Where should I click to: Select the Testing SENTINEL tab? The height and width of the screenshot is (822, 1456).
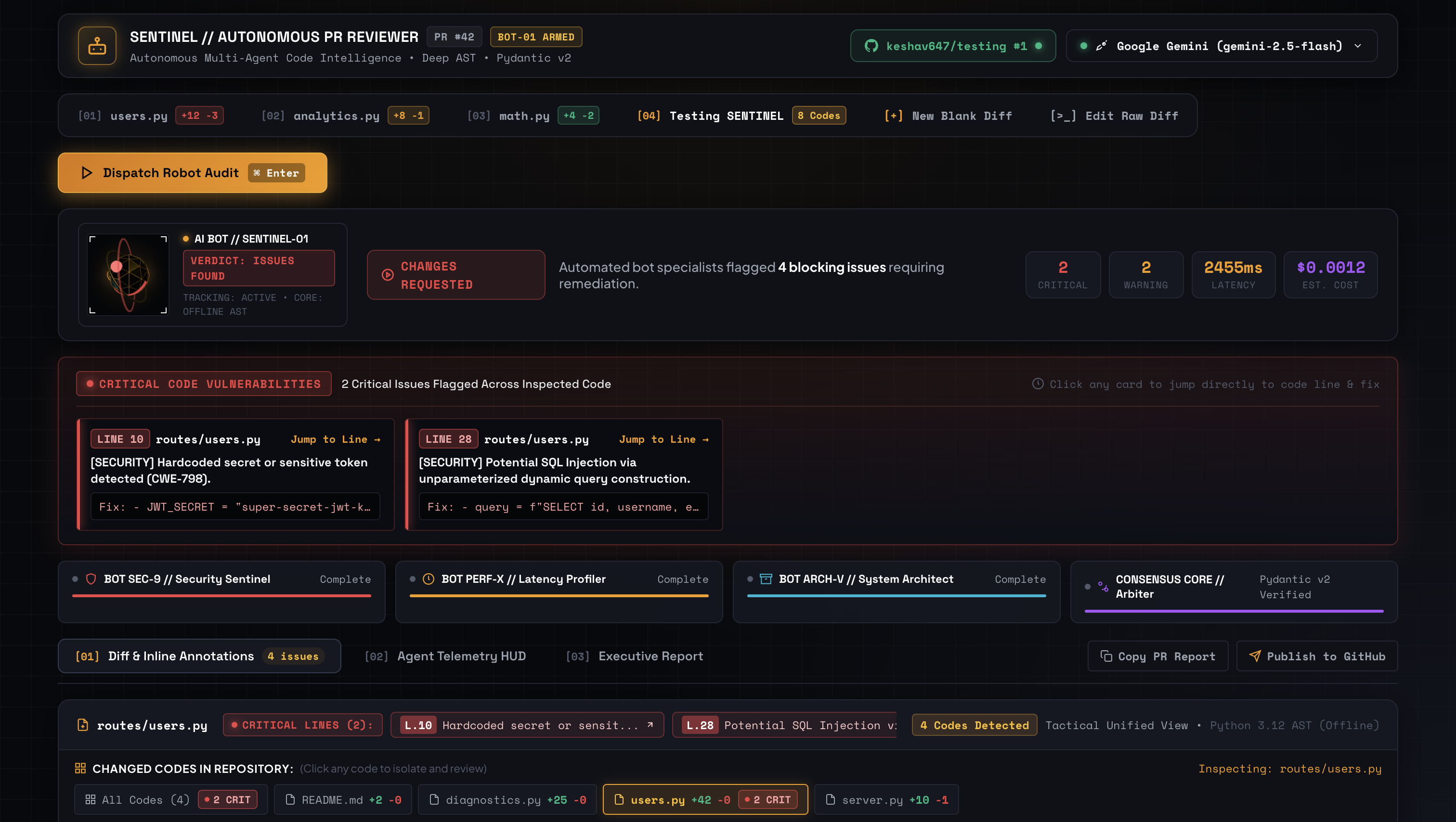pyautogui.click(x=741, y=116)
